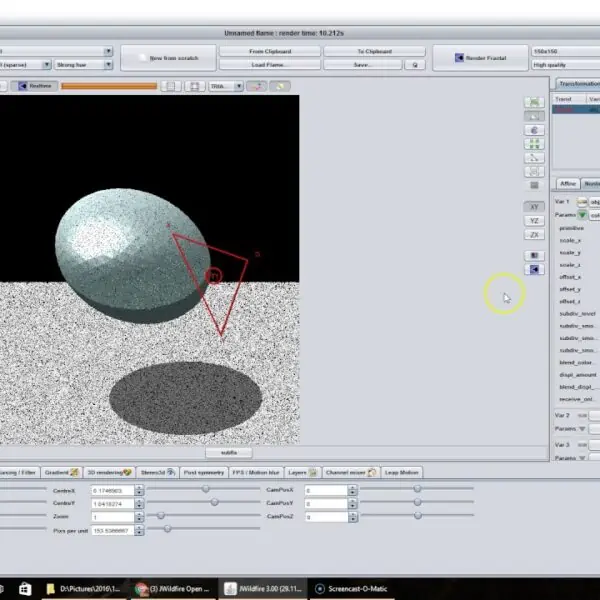
Task: Click the small Q button next to Save
Action: (415, 65)
